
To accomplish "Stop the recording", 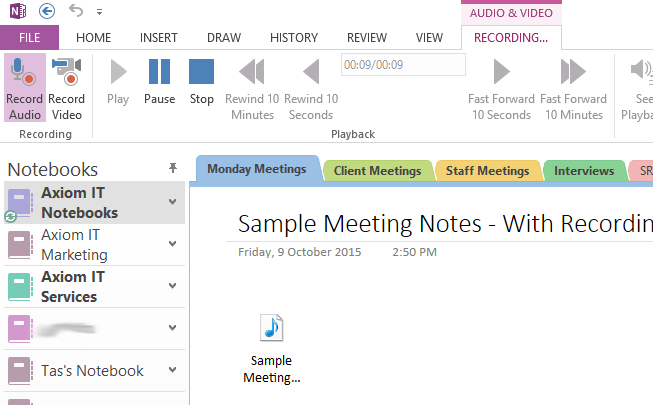I will pos(202,82).
